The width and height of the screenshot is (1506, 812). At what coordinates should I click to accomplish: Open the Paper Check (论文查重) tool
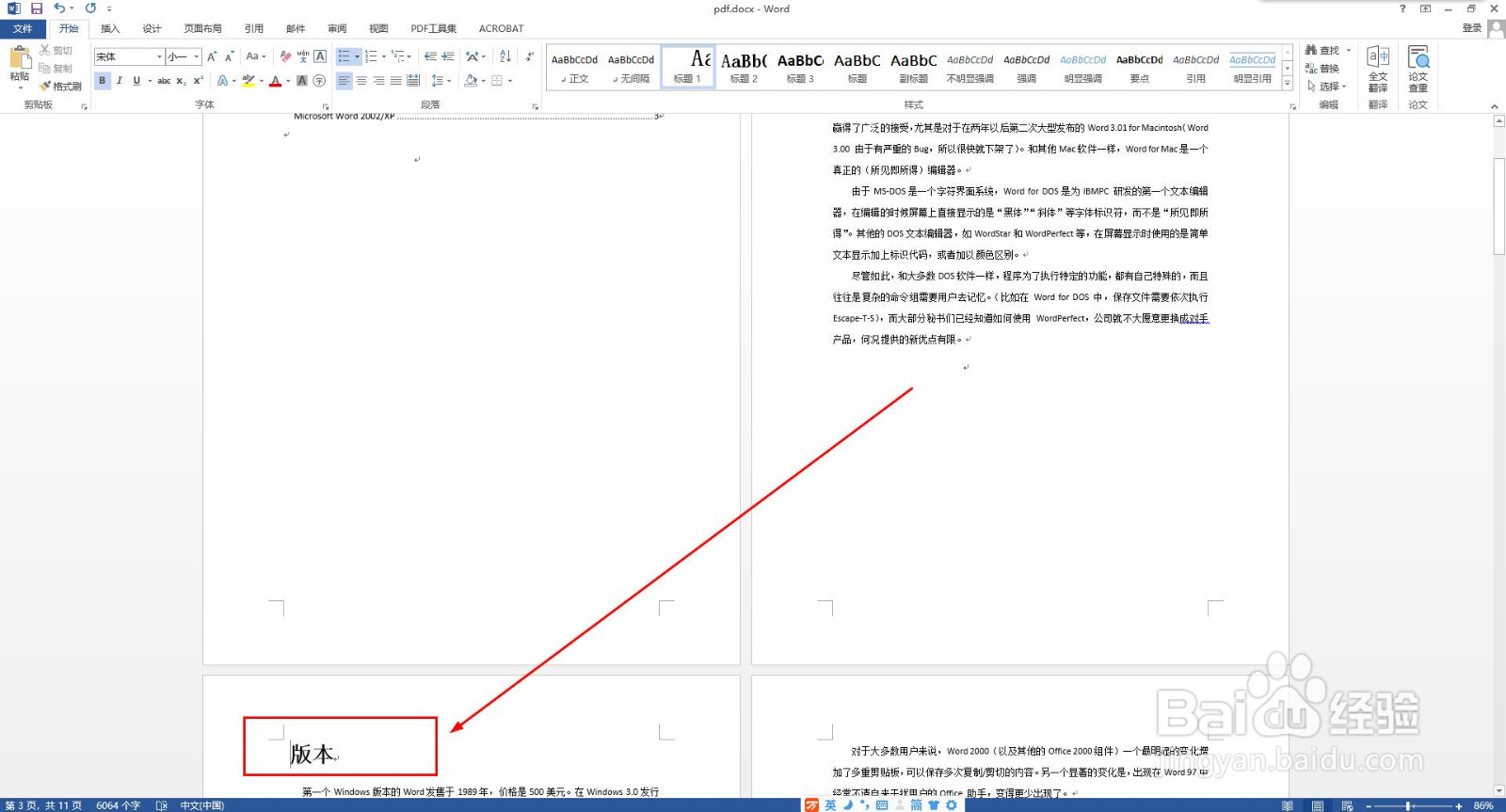coord(1418,69)
